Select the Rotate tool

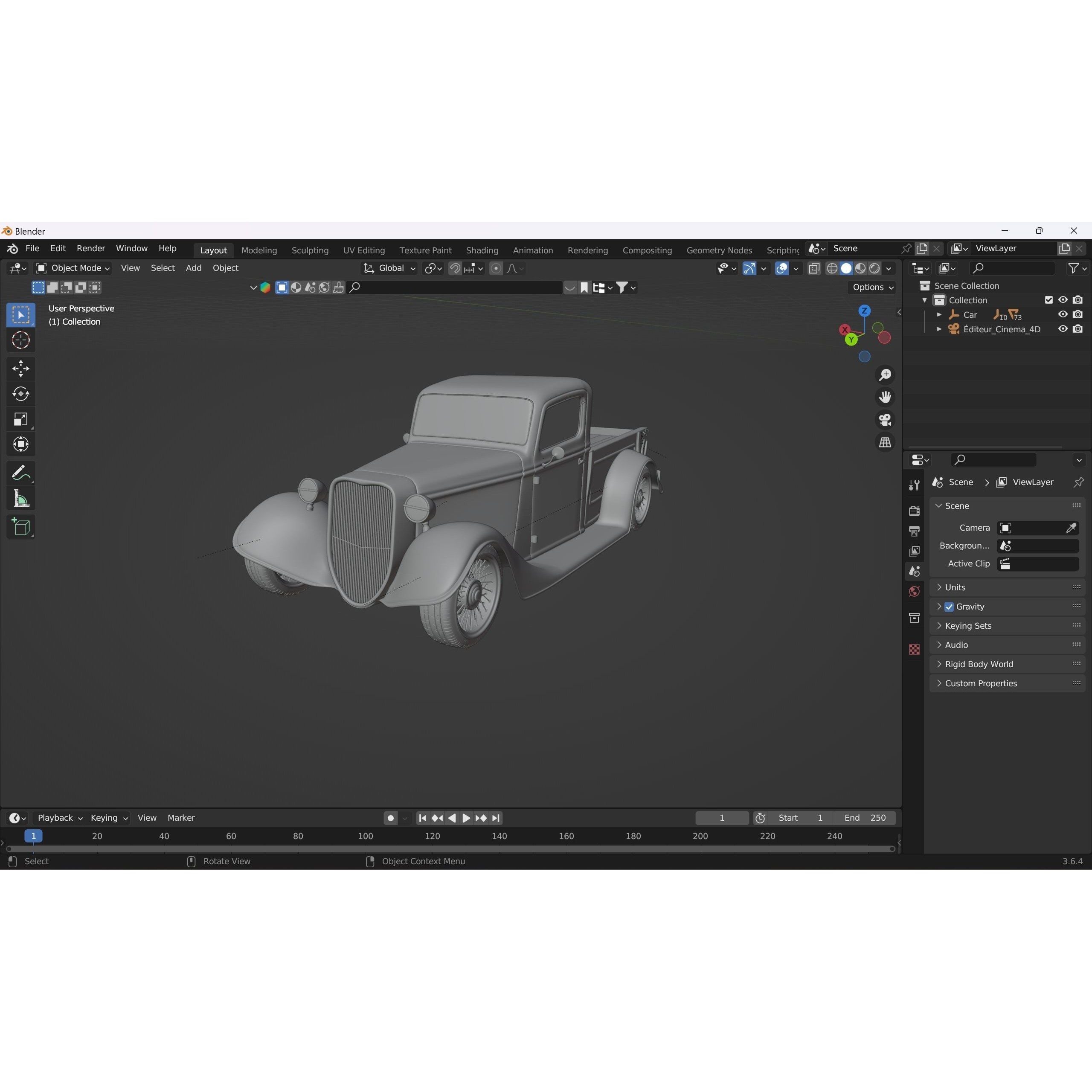[21, 394]
